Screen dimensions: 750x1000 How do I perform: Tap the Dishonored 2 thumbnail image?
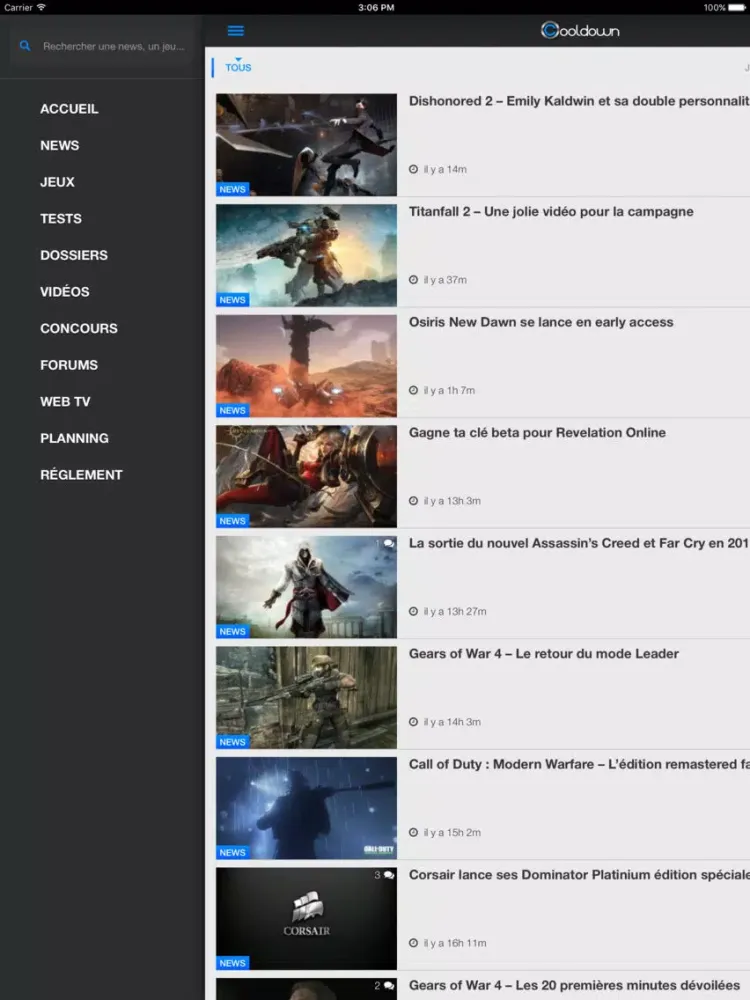click(x=306, y=145)
